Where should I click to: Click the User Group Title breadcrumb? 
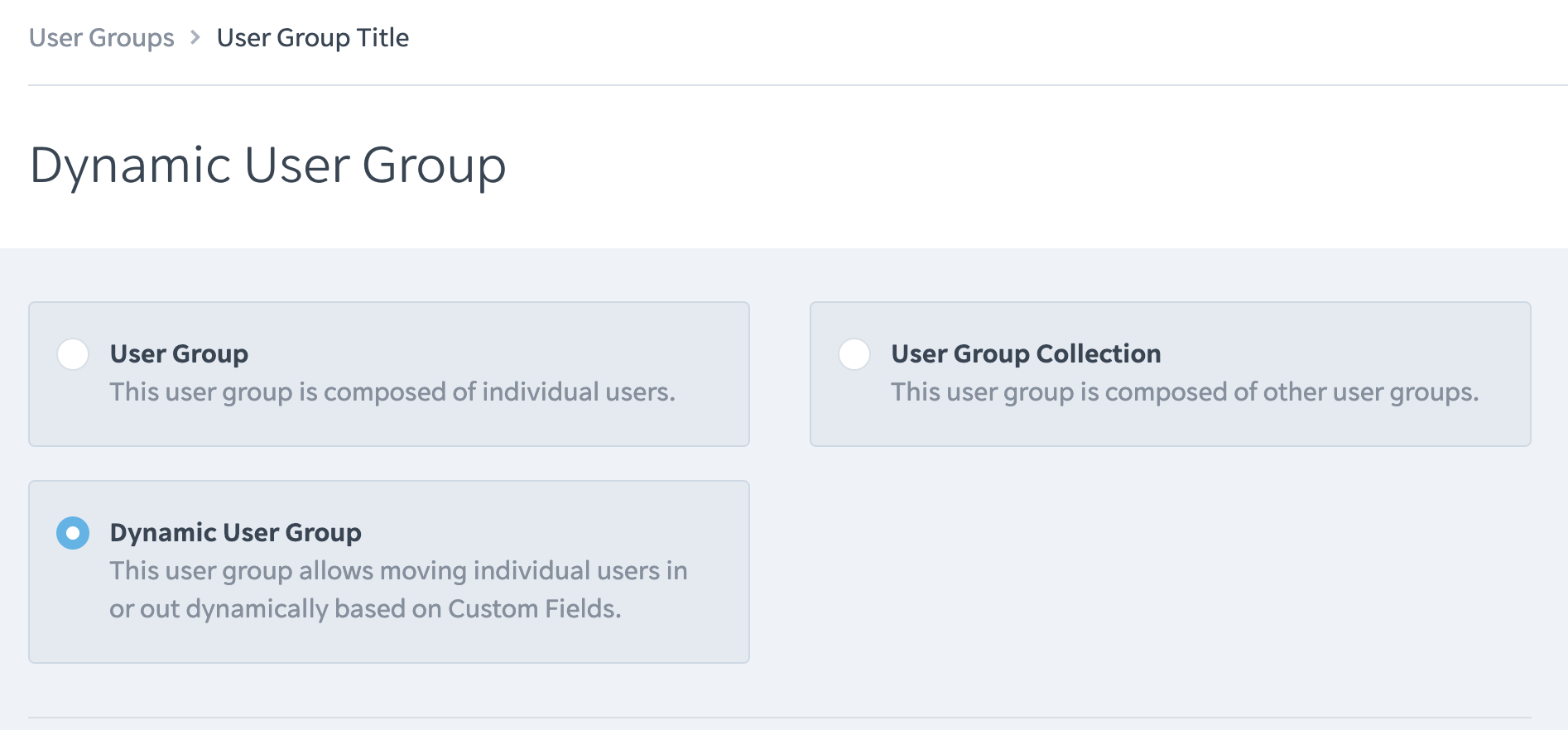(x=313, y=38)
